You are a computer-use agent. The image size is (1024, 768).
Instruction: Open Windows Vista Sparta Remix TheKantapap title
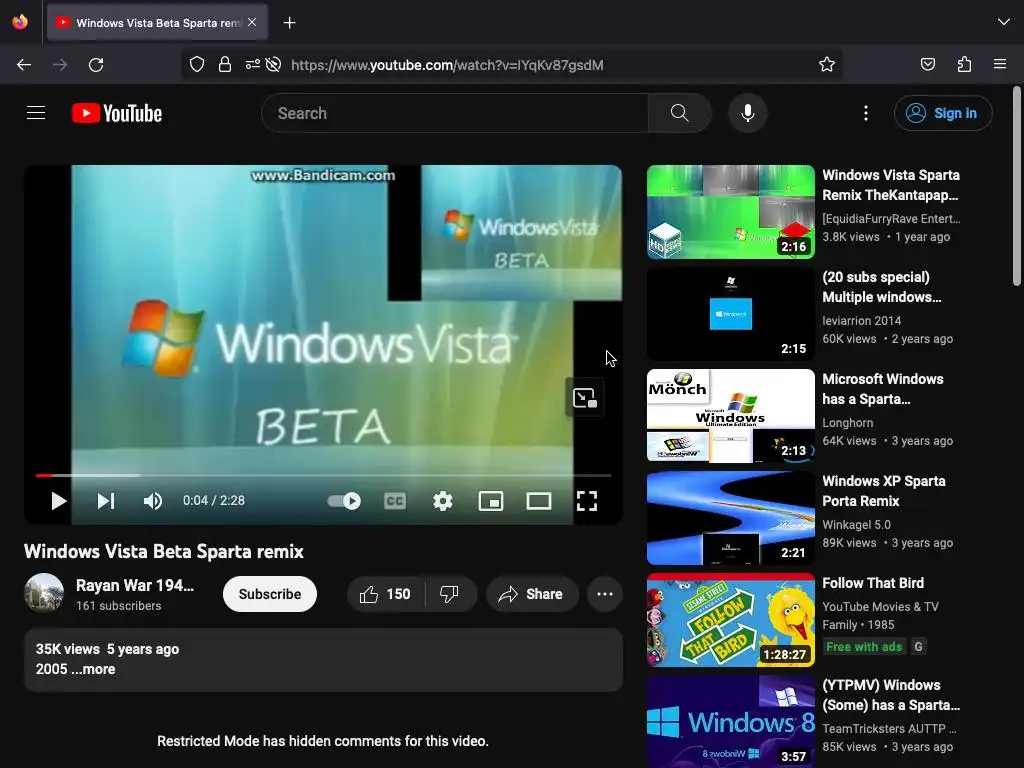pos(891,185)
